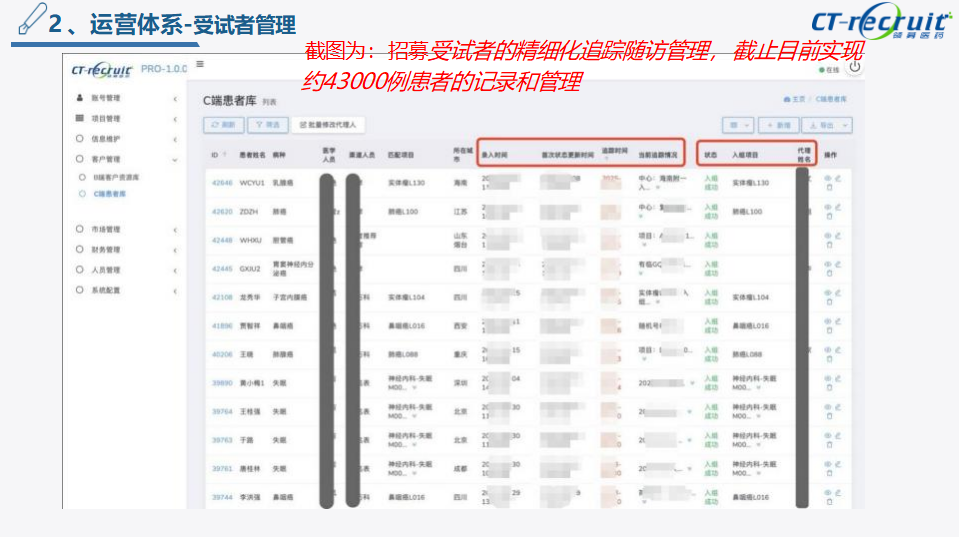Click the power logout icon

tap(854, 68)
